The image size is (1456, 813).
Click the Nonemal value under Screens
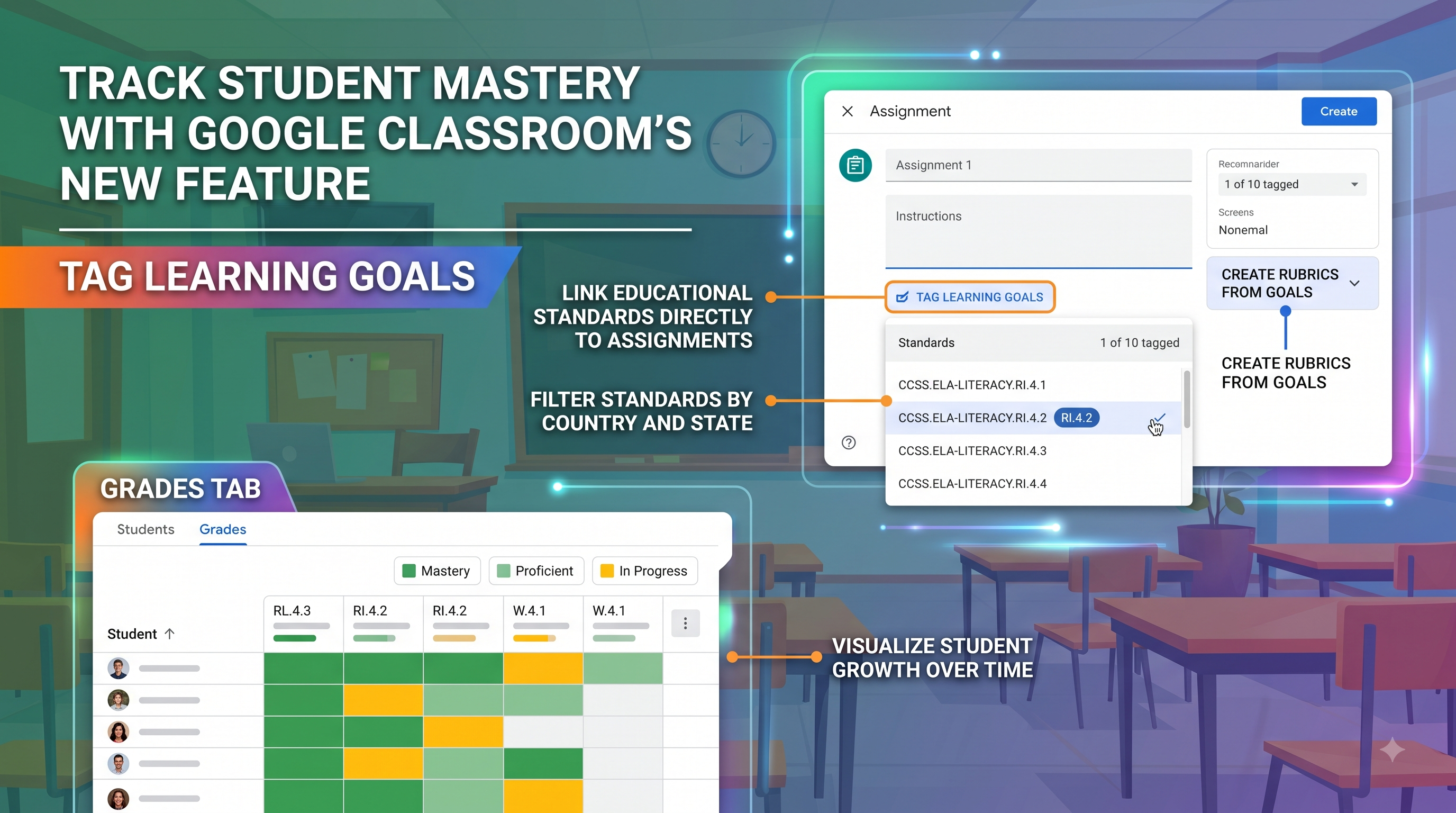[x=1242, y=230]
